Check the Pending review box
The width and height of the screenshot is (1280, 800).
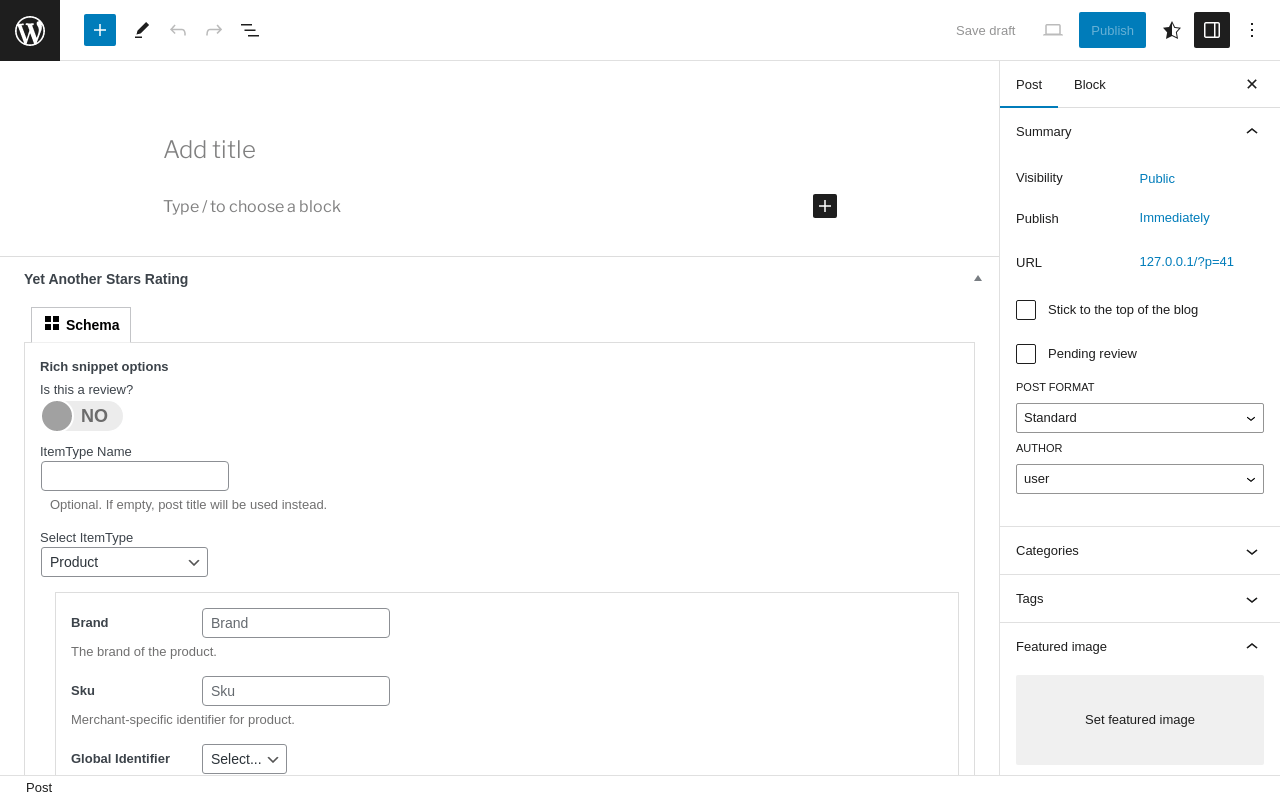[x=1026, y=354]
